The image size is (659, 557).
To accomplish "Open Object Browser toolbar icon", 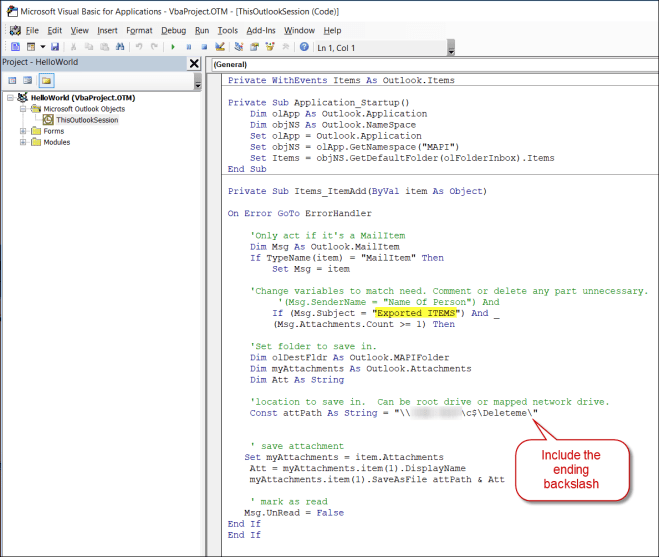I will point(270,47).
